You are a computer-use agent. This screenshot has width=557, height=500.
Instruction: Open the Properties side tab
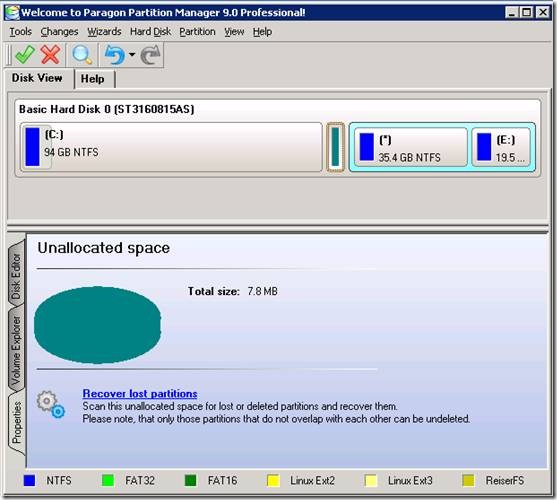pyautogui.click(x=16, y=422)
